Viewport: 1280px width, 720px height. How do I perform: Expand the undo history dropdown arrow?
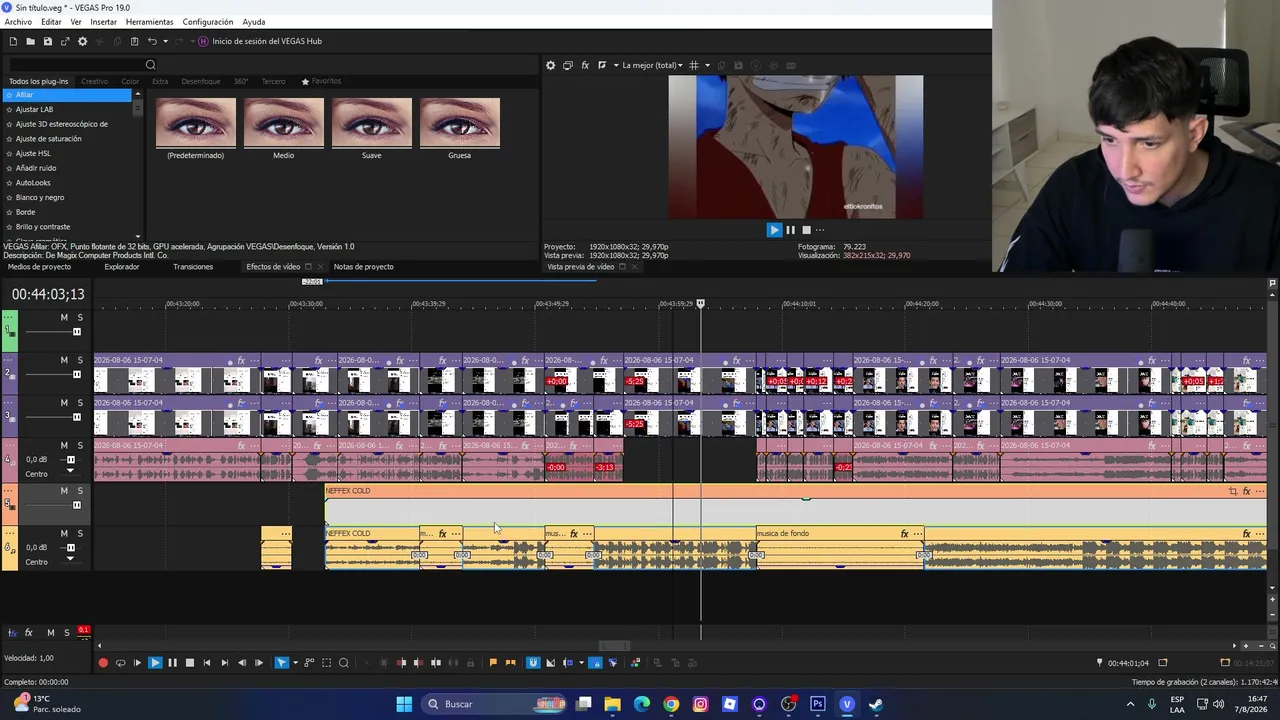click(165, 41)
